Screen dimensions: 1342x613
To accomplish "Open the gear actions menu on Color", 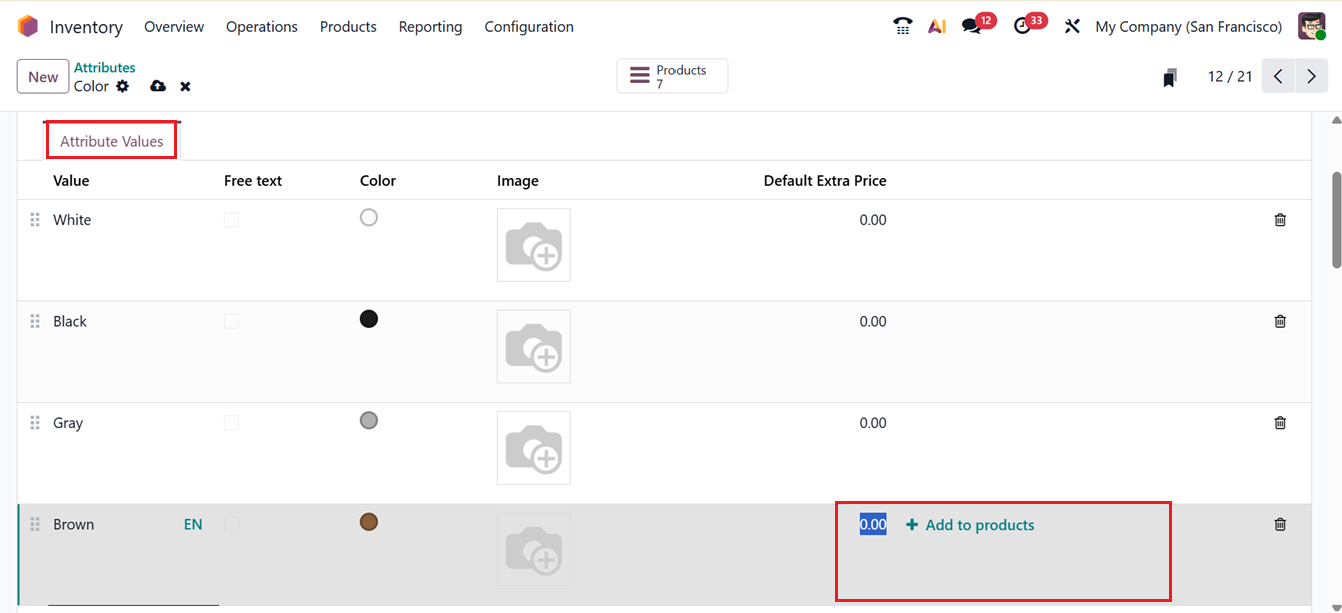I will click(x=122, y=86).
